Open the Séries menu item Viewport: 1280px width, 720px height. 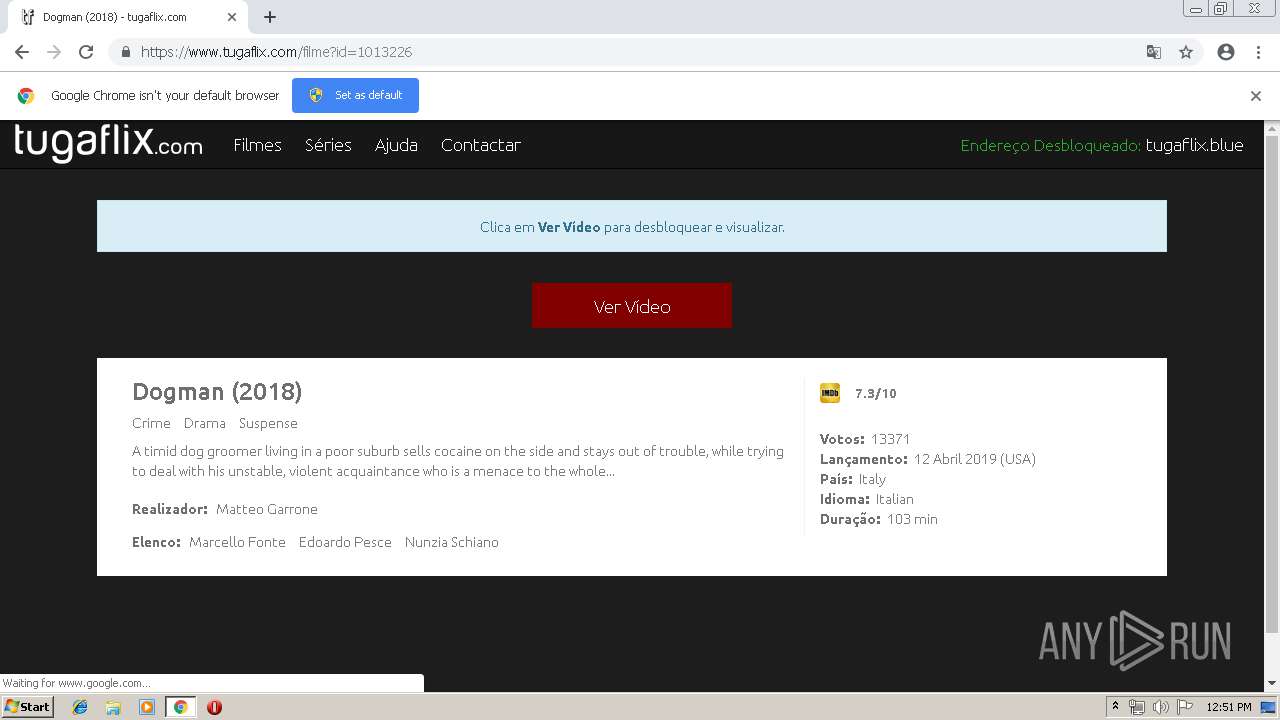(328, 145)
